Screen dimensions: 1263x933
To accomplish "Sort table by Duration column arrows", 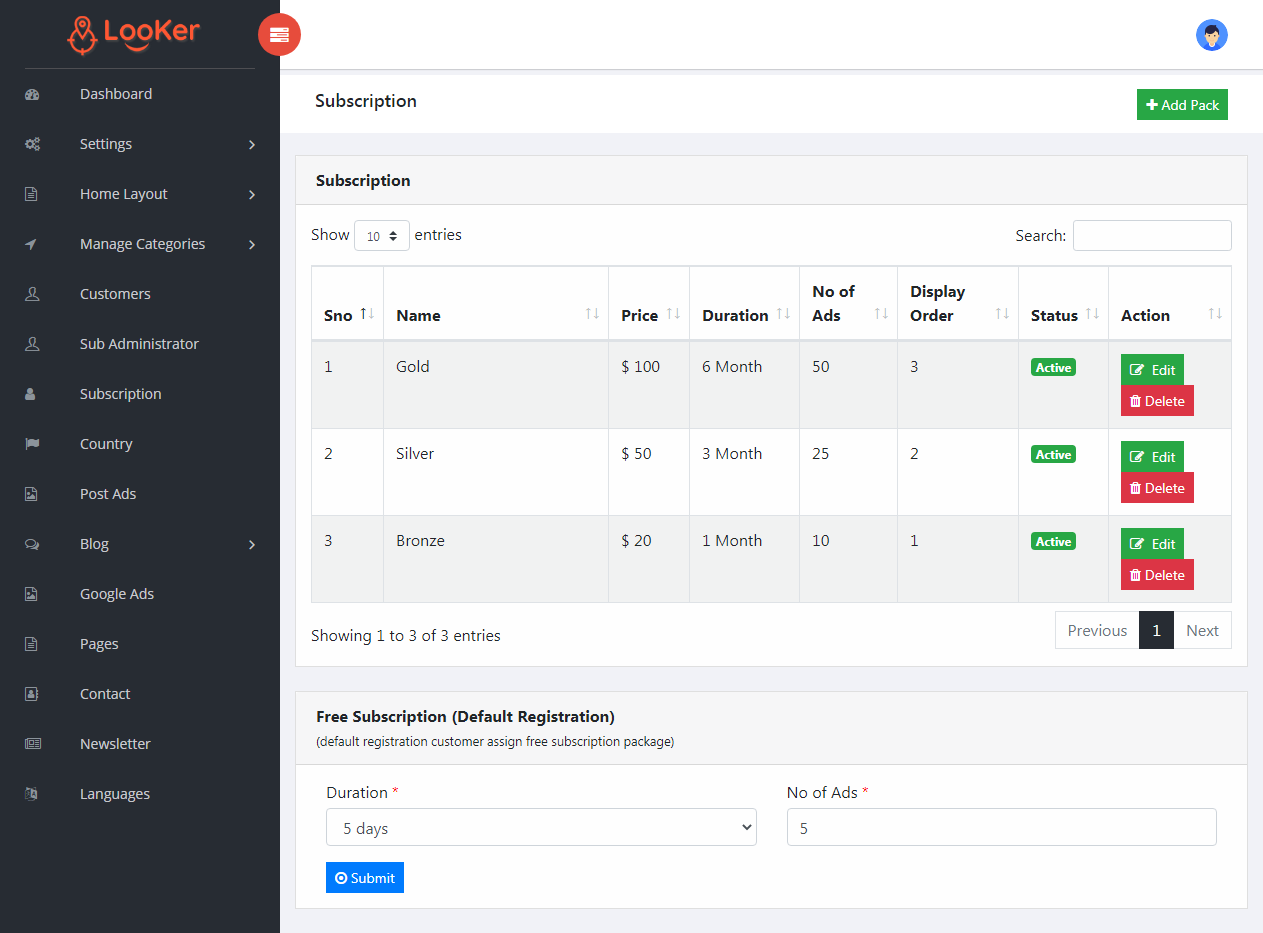I will pyautogui.click(x=783, y=314).
